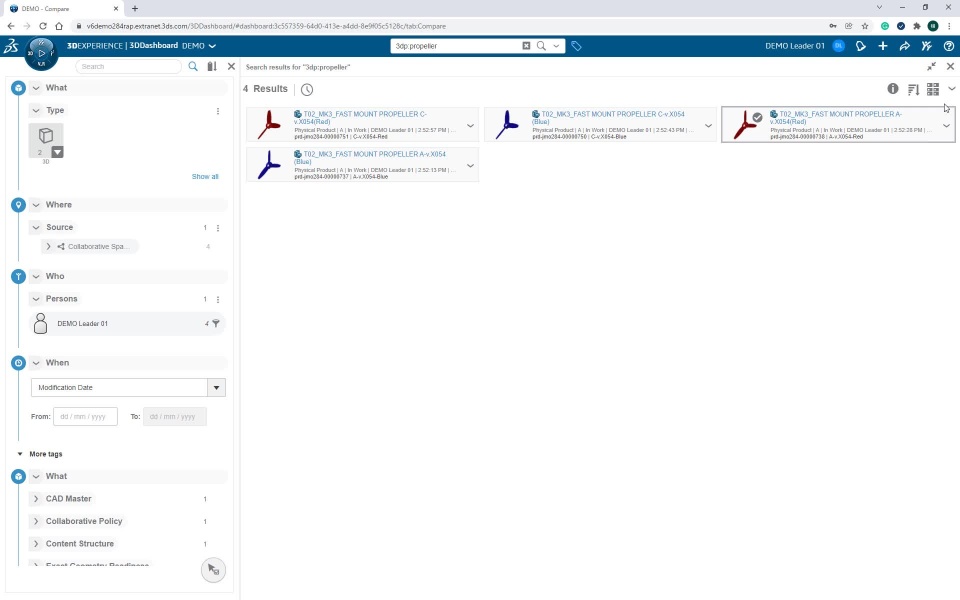This screenshot has width=960, height=600.
Task: Click the tags icon next to the top search
Action: click(x=576, y=46)
